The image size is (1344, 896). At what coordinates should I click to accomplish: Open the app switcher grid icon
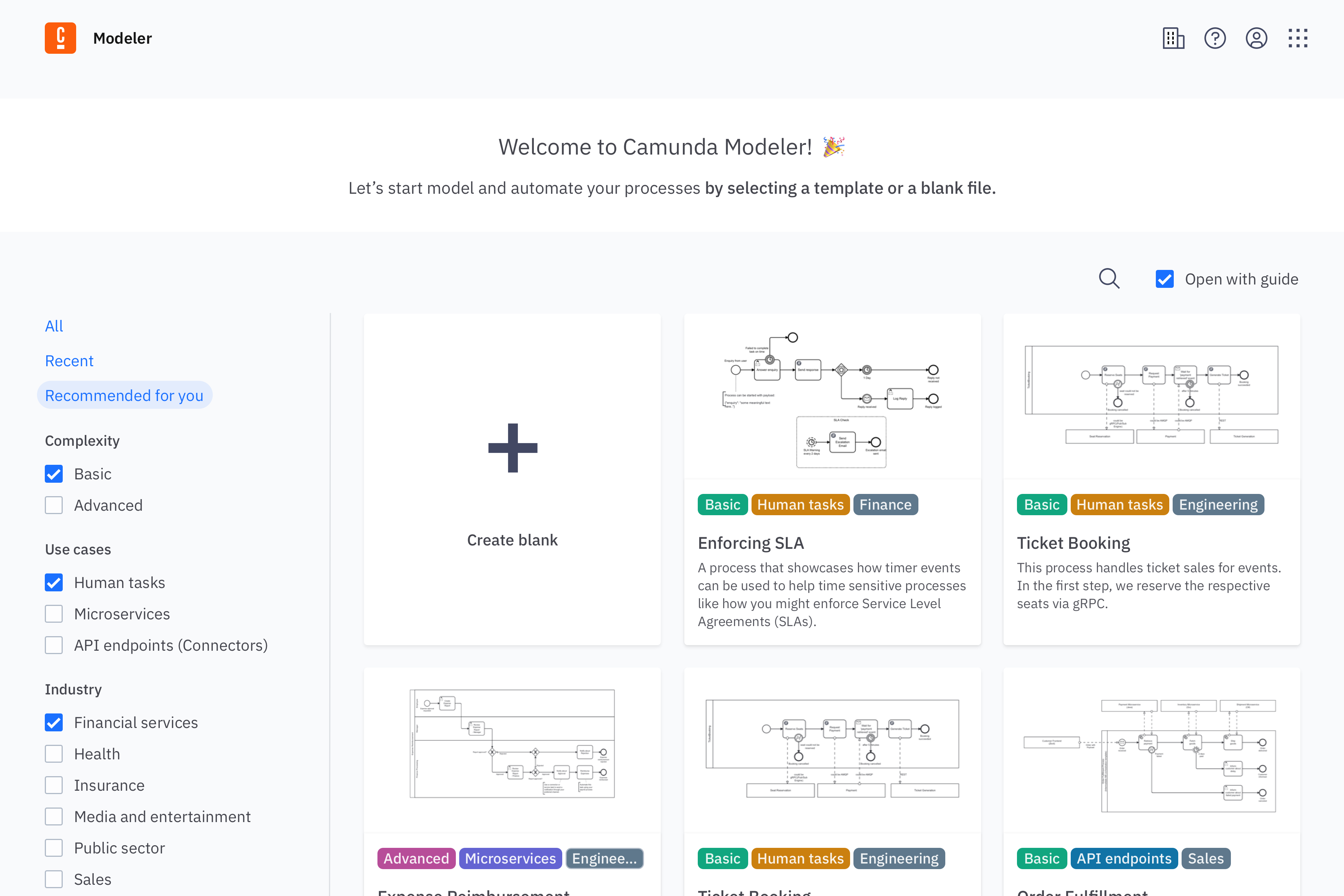click(x=1298, y=38)
